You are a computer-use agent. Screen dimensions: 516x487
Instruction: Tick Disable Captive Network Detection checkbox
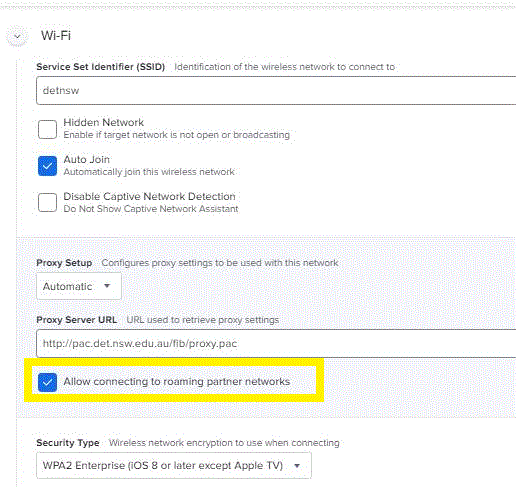[47, 202]
